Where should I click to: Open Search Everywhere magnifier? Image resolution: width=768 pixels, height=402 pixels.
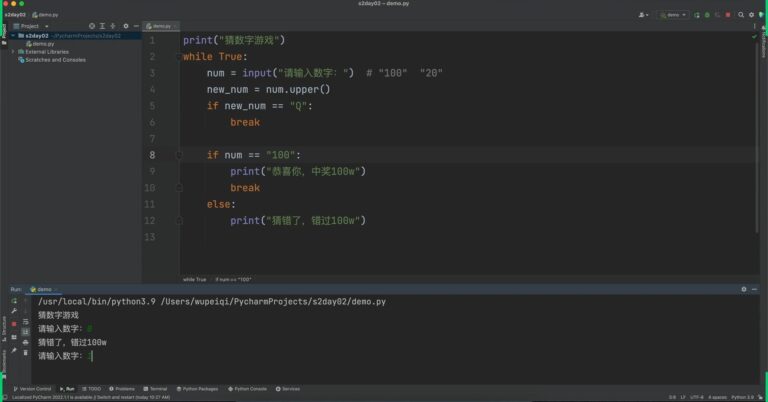(x=741, y=15)
